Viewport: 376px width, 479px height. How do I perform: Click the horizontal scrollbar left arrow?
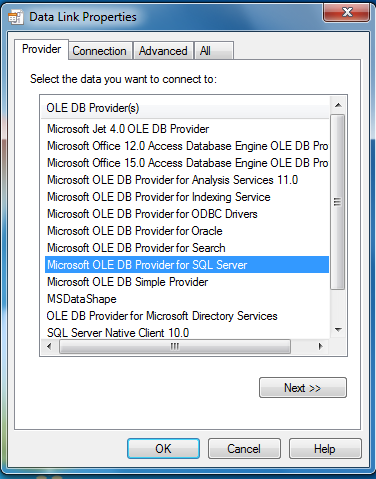(49, 346)
